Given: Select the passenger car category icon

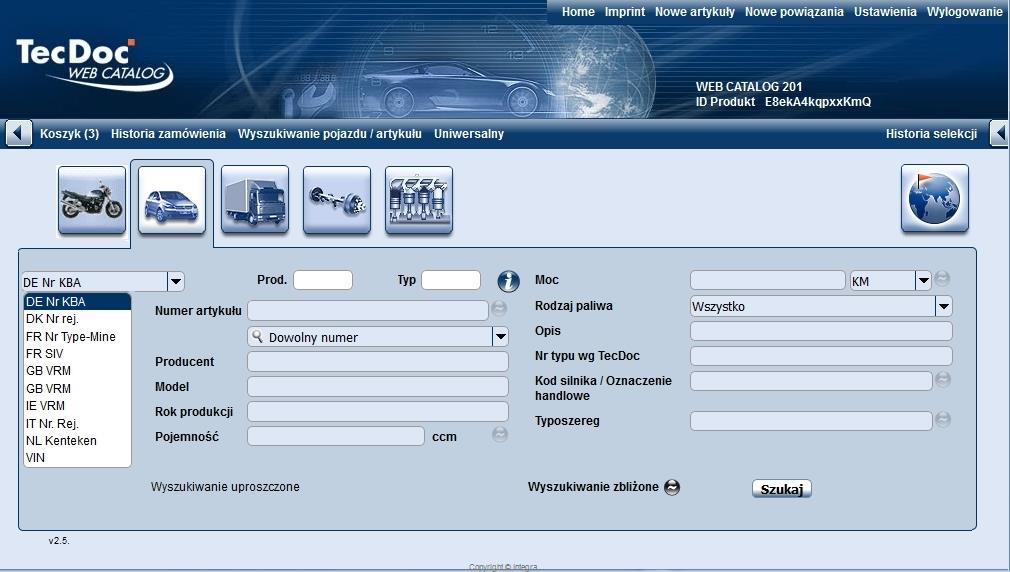Looking at the screenshot, I should [172, 200].
